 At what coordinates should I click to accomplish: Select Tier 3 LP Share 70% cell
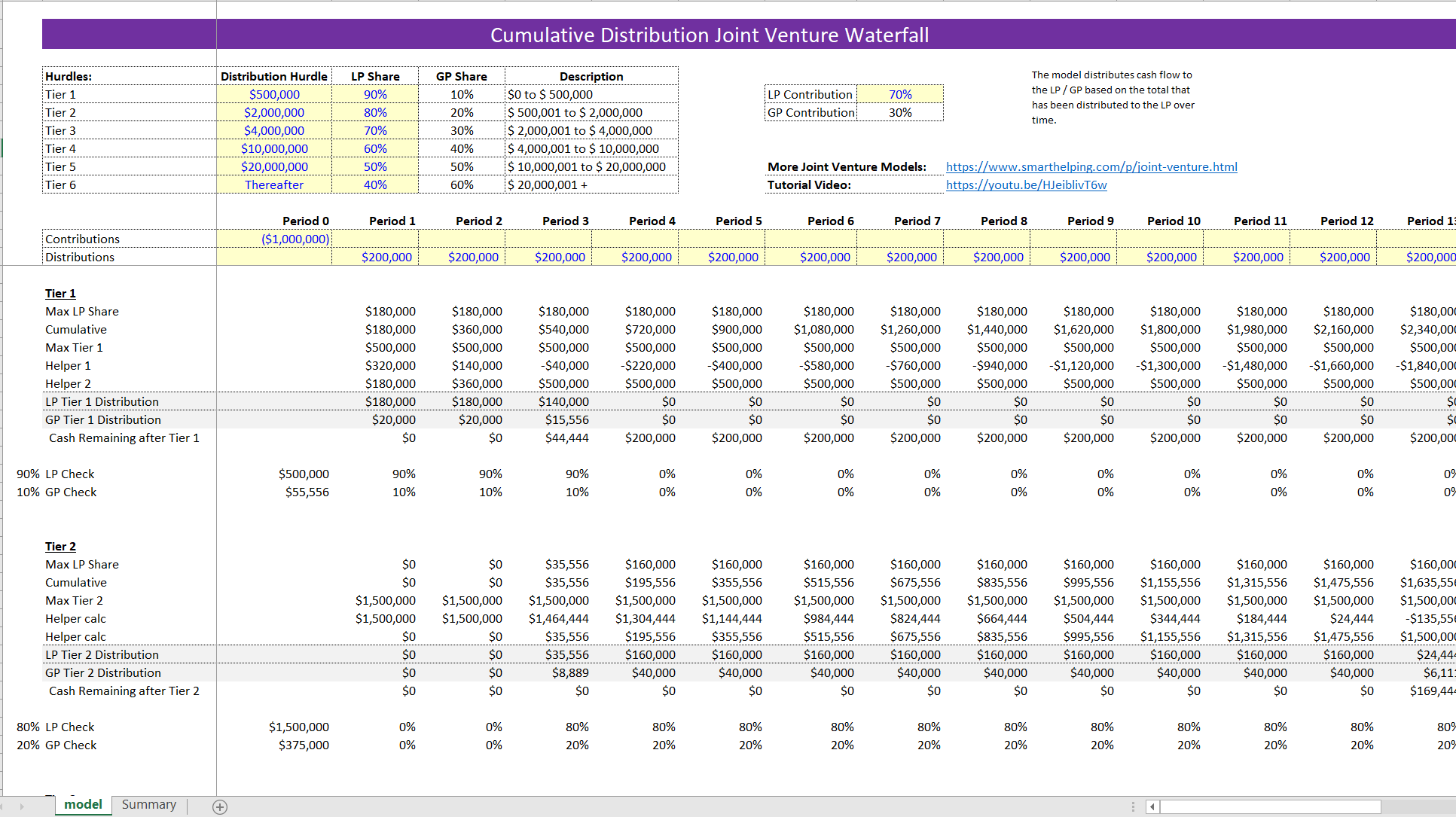pyautogui.click(x=375, y=130)
